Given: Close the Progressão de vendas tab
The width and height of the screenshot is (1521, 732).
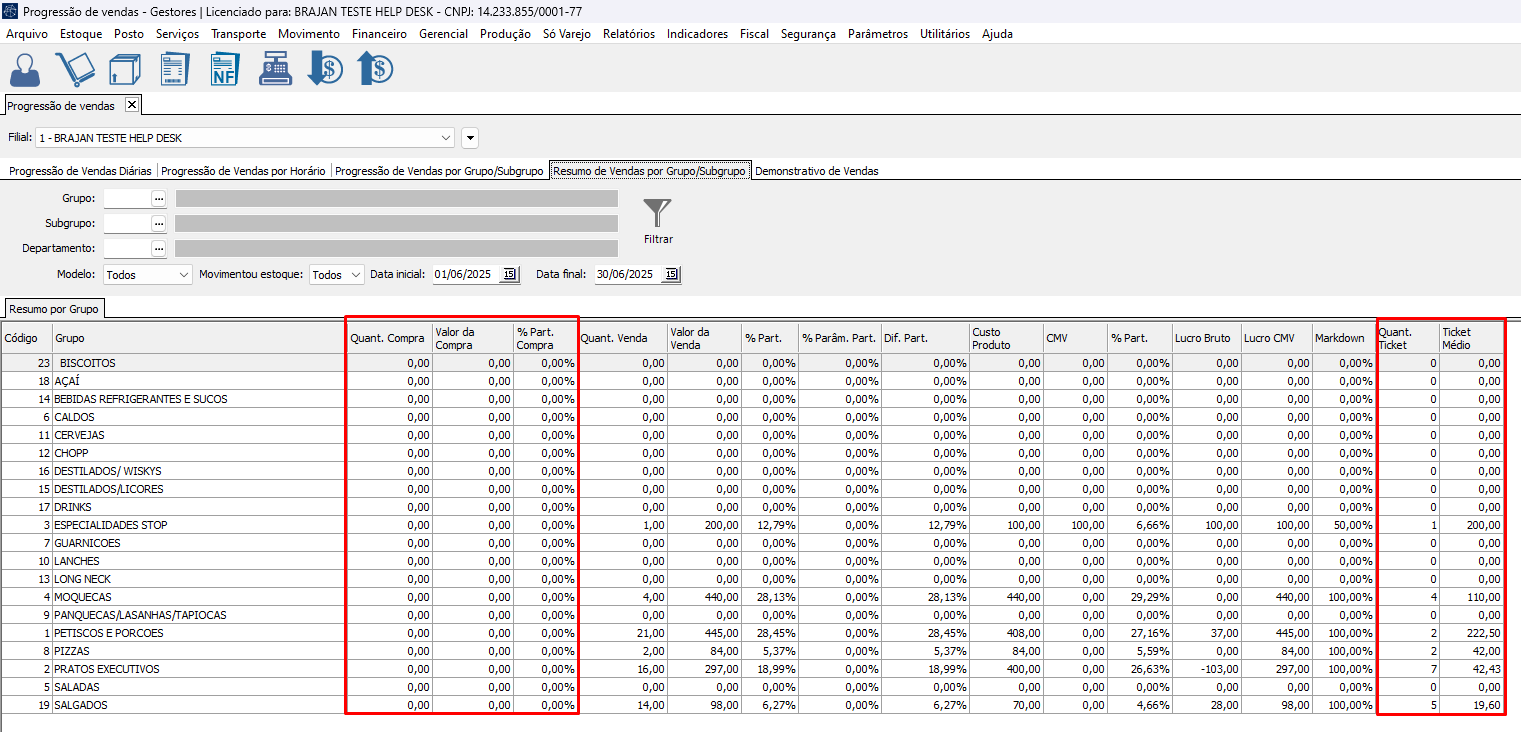Looking at the screenshot, I should point(131,105).
